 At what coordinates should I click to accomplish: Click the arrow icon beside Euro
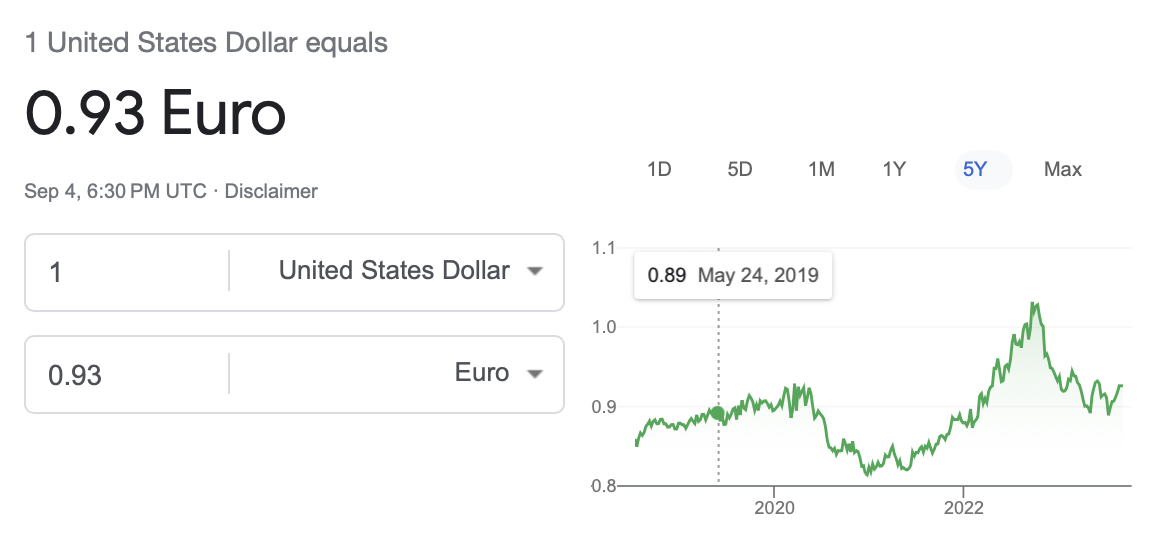pos(535,374)
